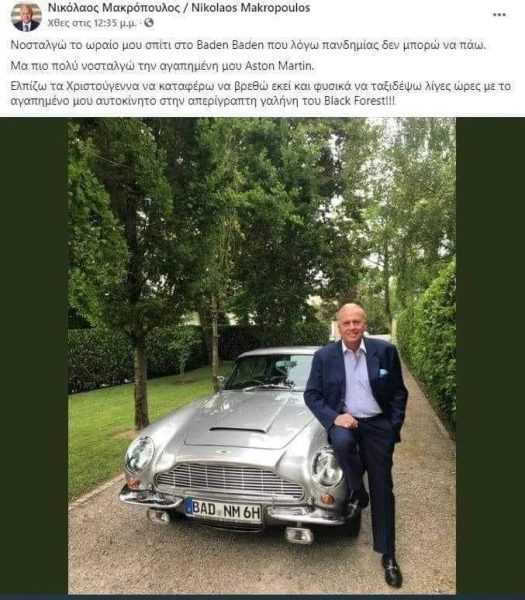The image size is (525, 600).
Task: Open the Νικόλαος Μακρόπουλος profile name link
Action: (x=114, y=8)
